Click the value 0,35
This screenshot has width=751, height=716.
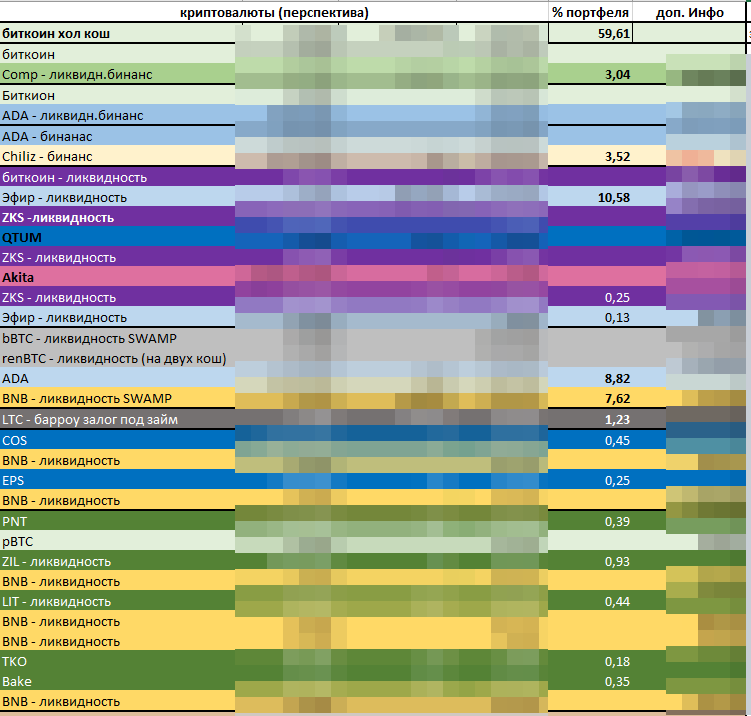(x=617, y=682)
